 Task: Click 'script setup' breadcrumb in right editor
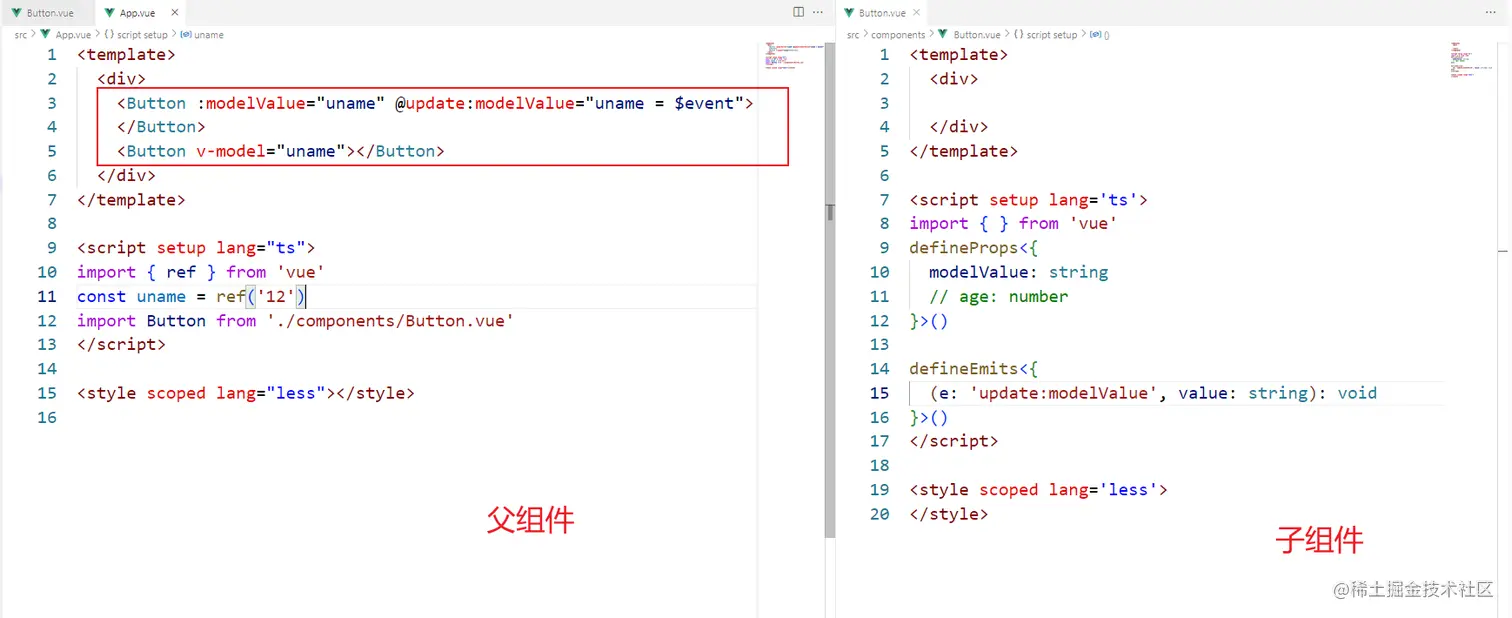pyautogui.click(x=1052, y=34)
